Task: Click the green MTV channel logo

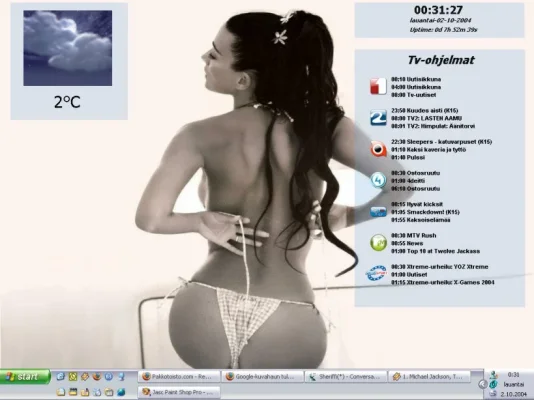Action: pyautogui.click(x=378, y=242)
